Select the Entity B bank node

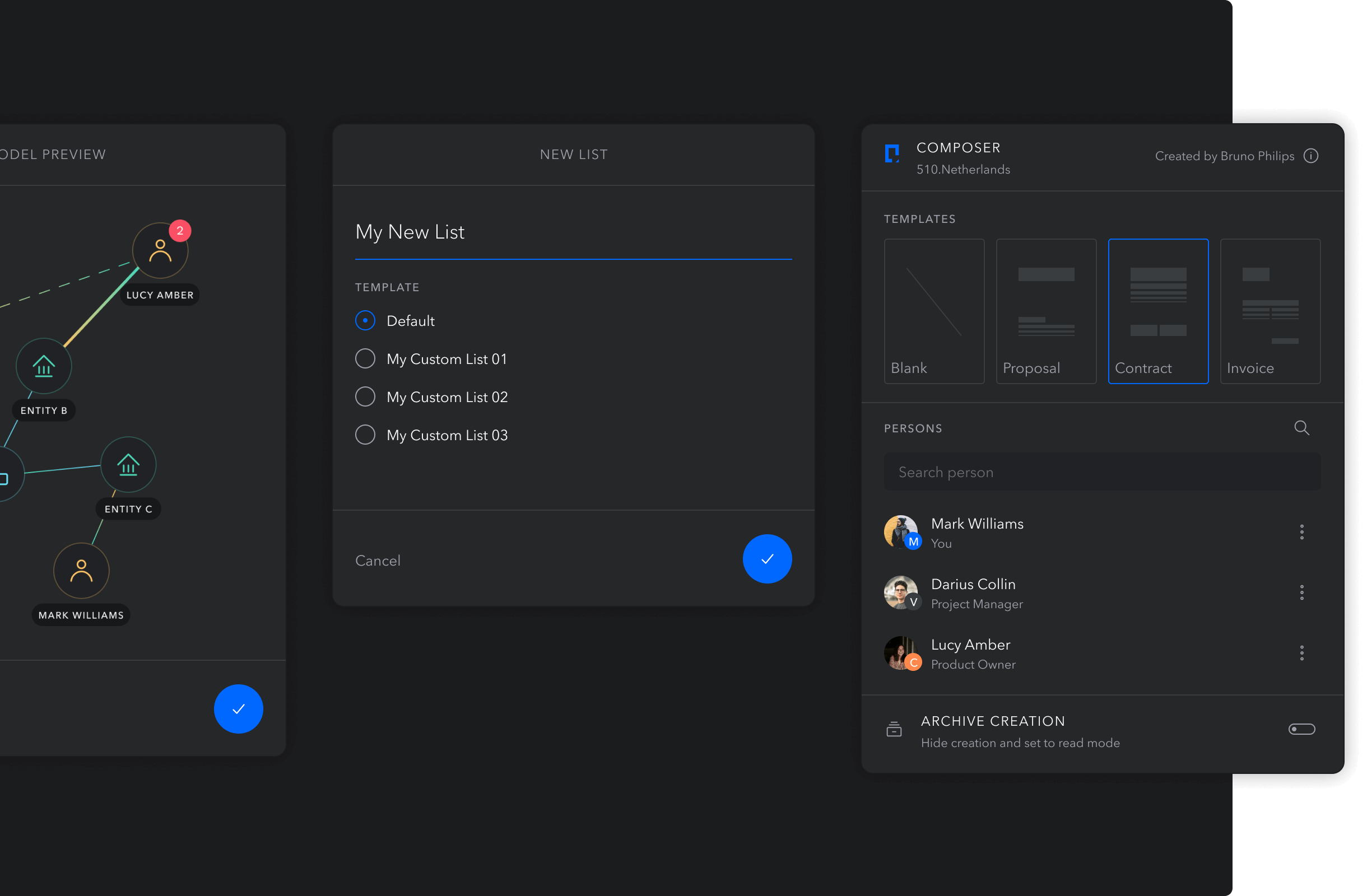(44, 366)
